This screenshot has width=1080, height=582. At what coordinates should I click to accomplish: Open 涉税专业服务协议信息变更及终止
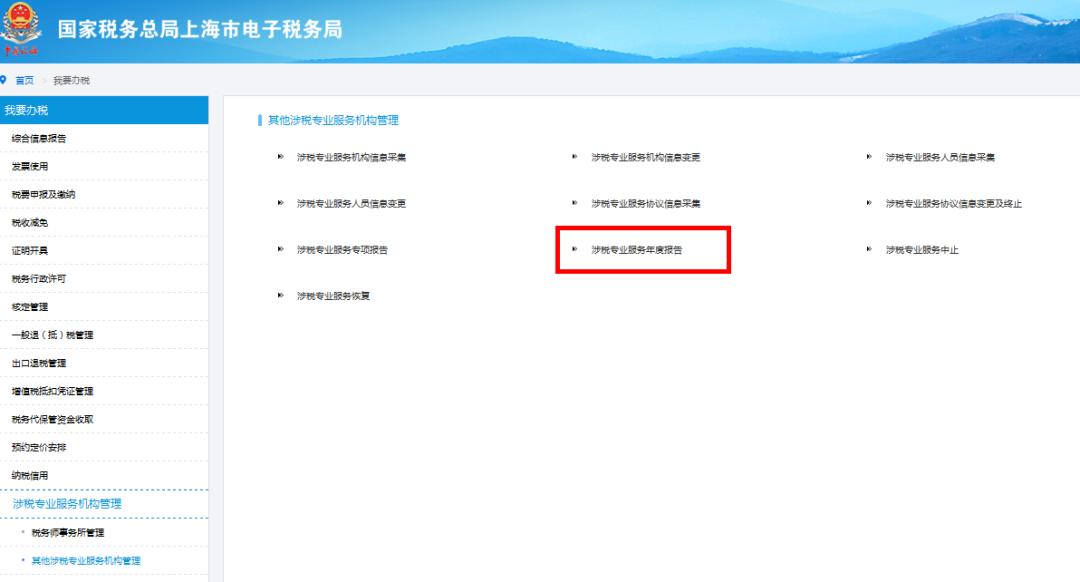coord(953,204)
